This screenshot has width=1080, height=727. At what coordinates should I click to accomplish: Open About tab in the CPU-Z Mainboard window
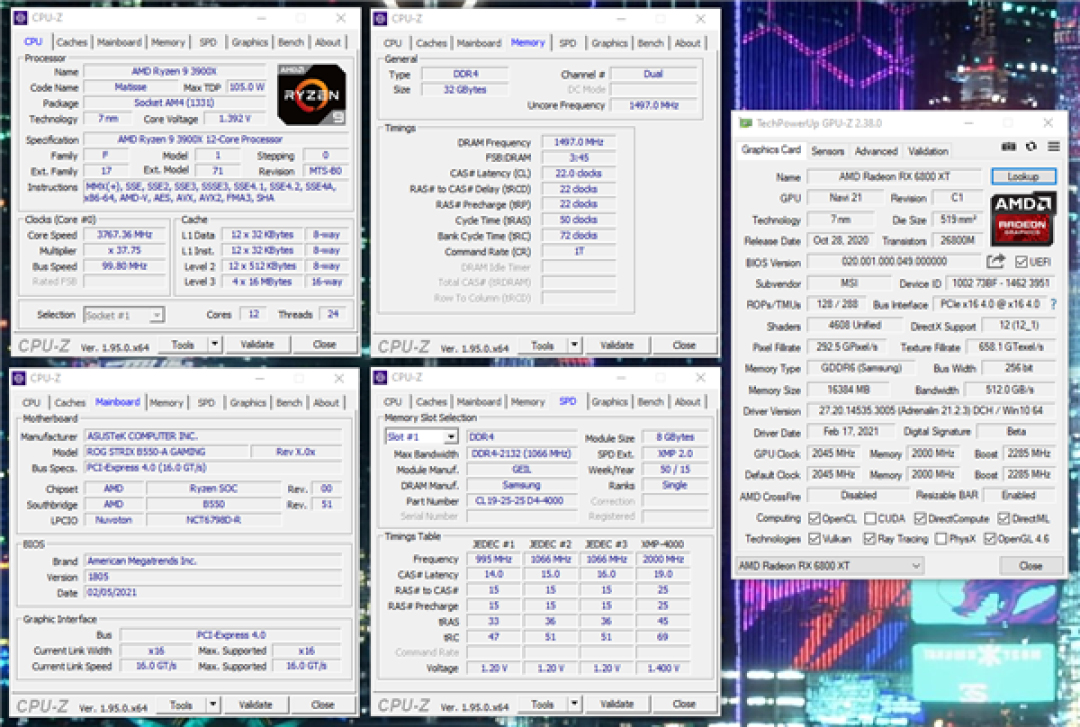point(326,402)
